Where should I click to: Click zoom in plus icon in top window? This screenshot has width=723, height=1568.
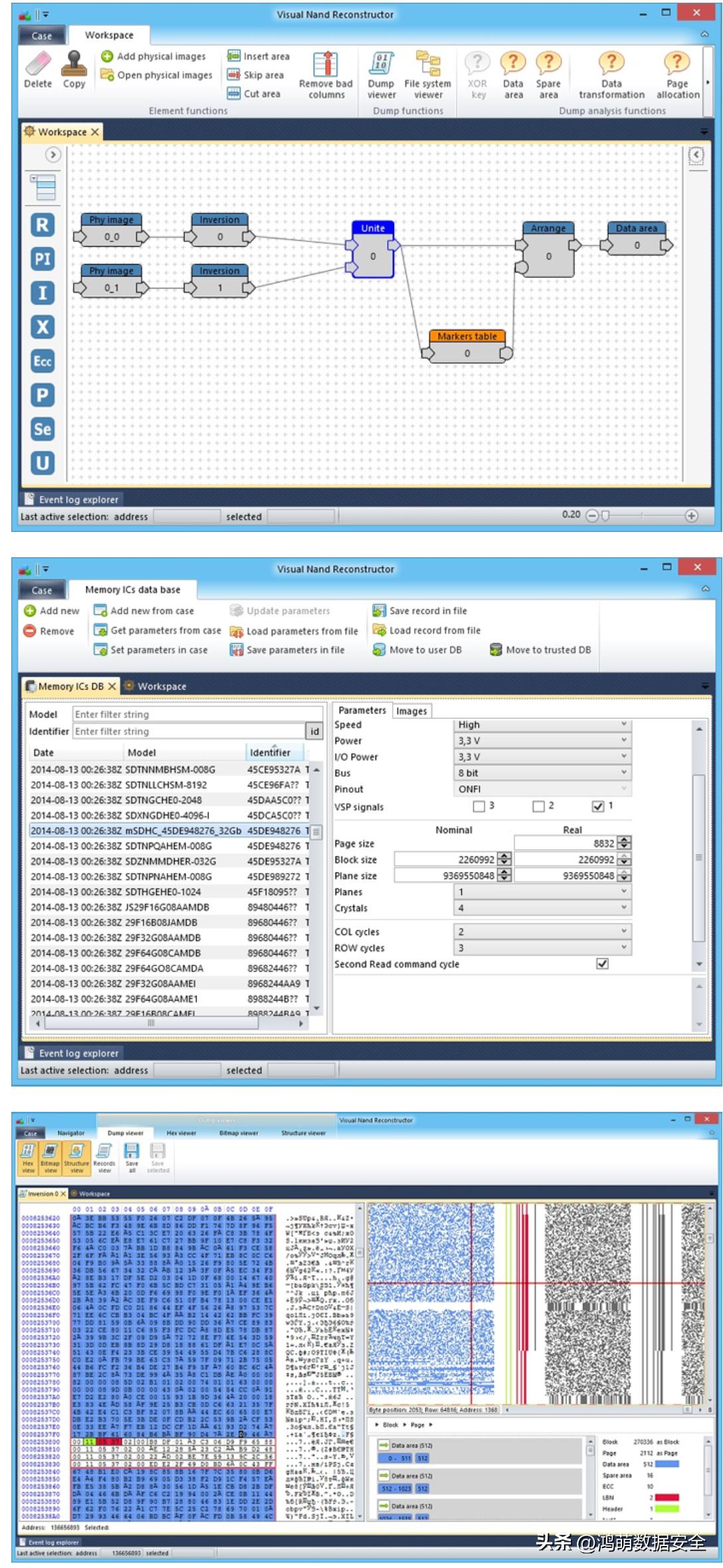(692, 516)
